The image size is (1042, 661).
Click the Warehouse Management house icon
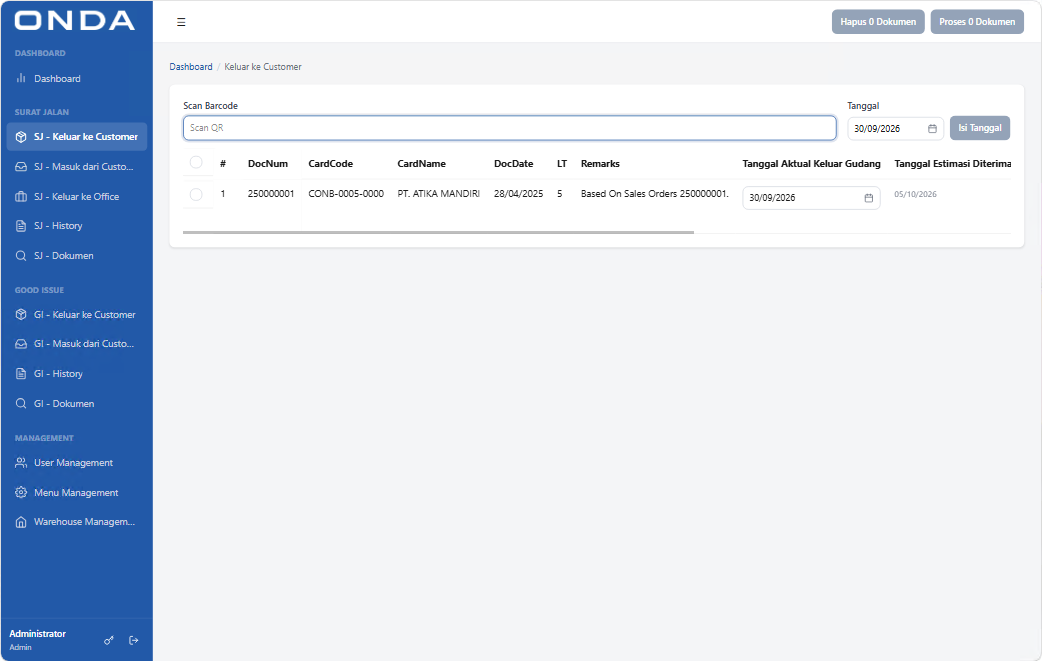(21, 522)
